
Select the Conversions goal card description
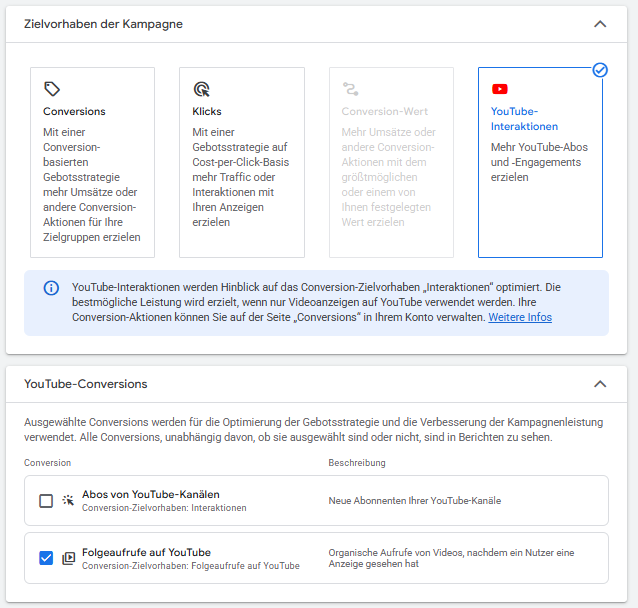pyautogui.click(x=92, y=185)
